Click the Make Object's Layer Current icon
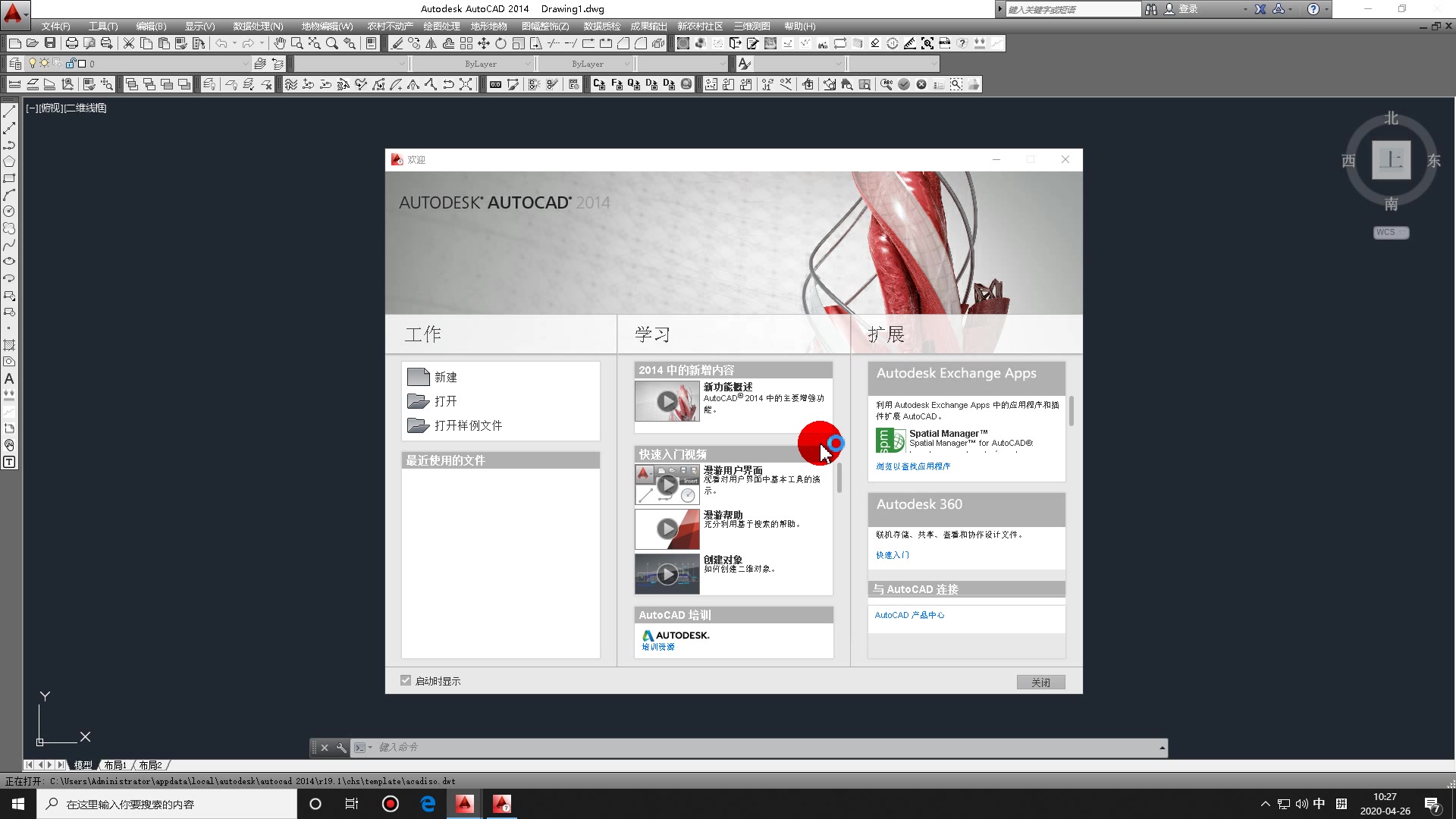 (x=260, y=64)
